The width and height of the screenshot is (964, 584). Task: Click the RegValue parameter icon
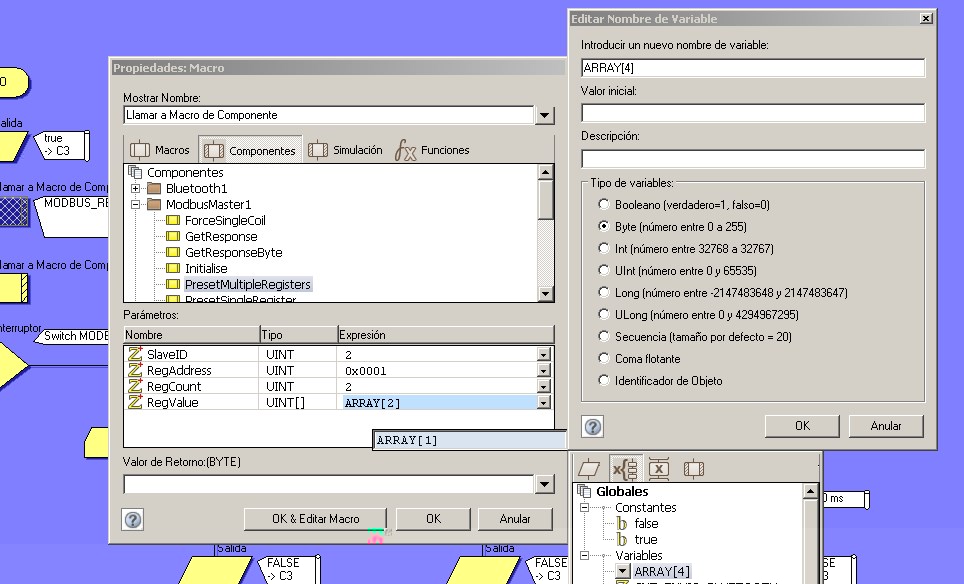point(135,402)
